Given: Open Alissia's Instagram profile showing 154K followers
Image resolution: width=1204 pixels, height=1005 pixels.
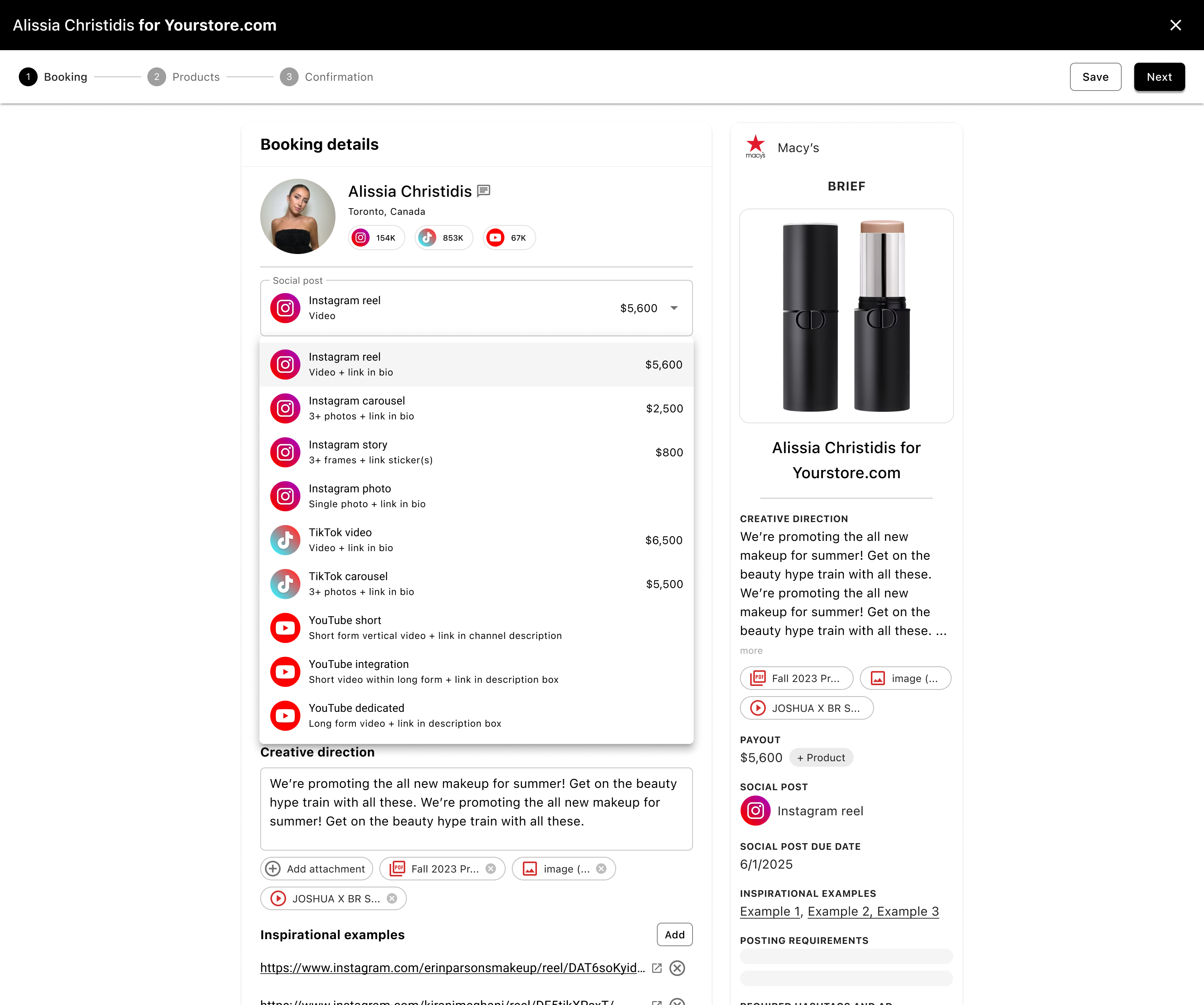Looking at the screenshot, I should tap(375, 238).
